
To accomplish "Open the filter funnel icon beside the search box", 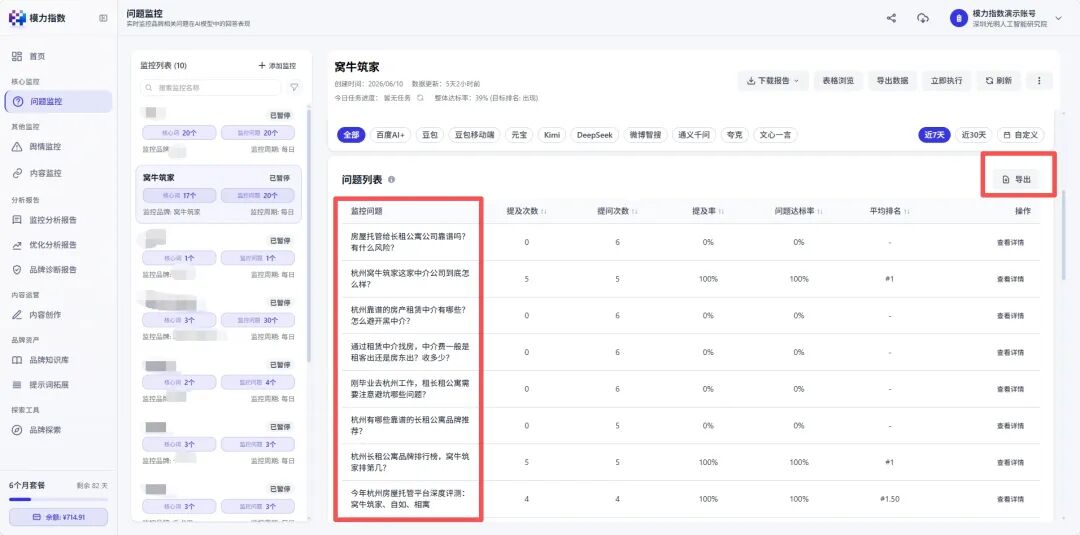I will [x=294, y=87].
